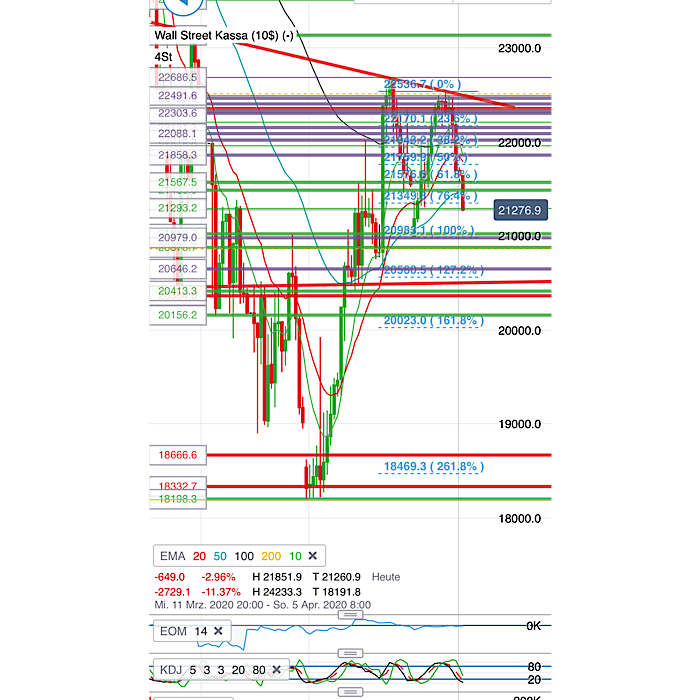
Task: Select the Fibonacci 161.8% level 20023.0
Action: point(433,320)
